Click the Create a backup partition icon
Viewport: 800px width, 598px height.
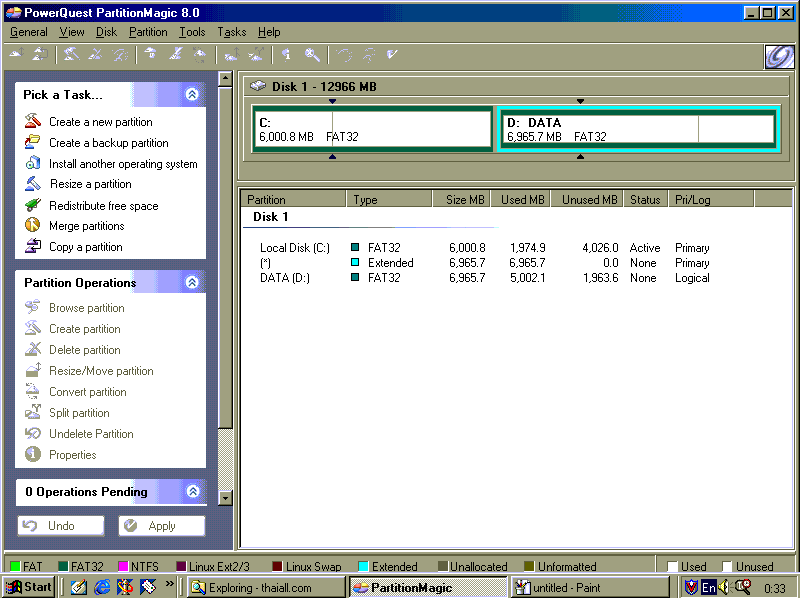32,143
